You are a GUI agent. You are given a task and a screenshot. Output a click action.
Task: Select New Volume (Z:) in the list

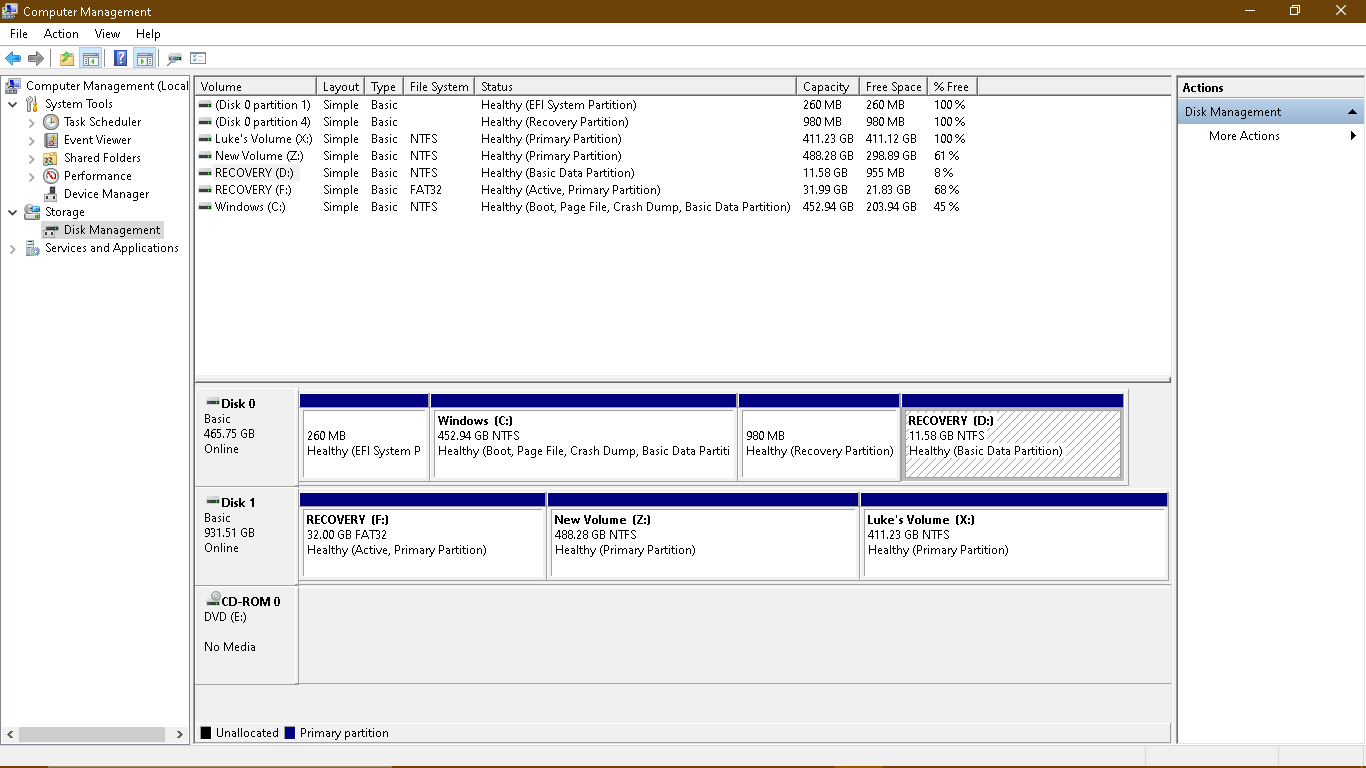point(584,156)
